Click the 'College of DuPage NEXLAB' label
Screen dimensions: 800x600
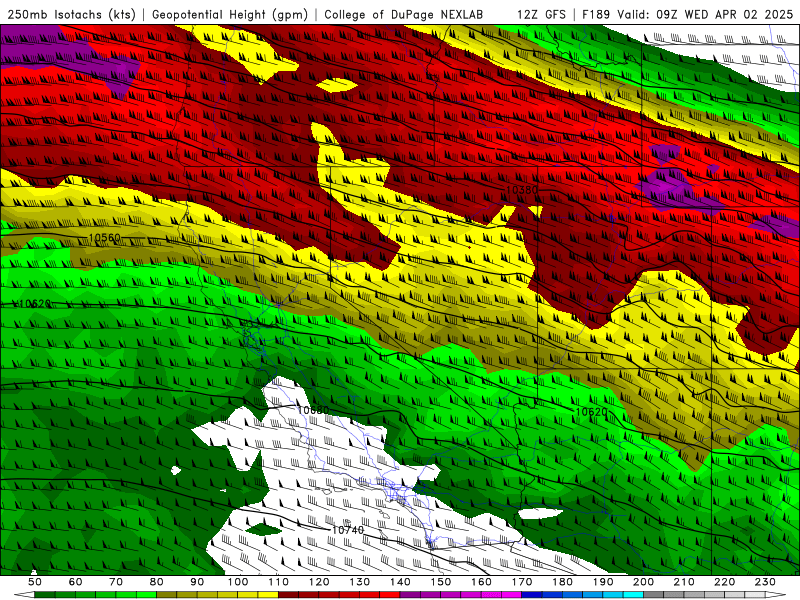[404, 15]
